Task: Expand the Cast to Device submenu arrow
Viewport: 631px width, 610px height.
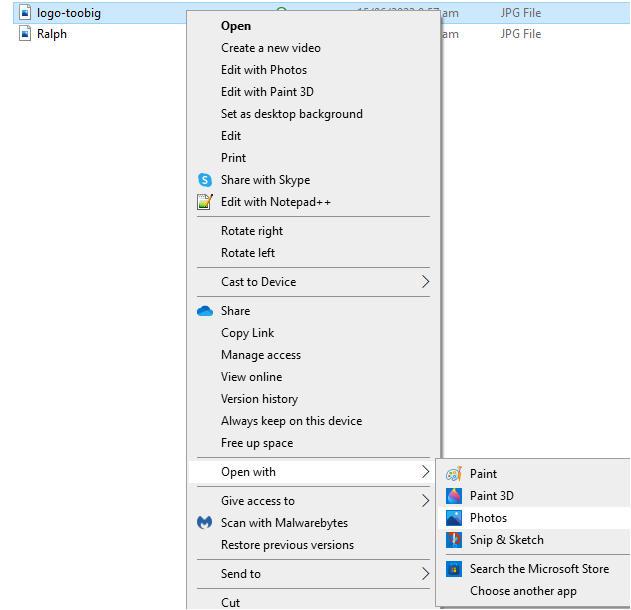Action: [425, 282]
